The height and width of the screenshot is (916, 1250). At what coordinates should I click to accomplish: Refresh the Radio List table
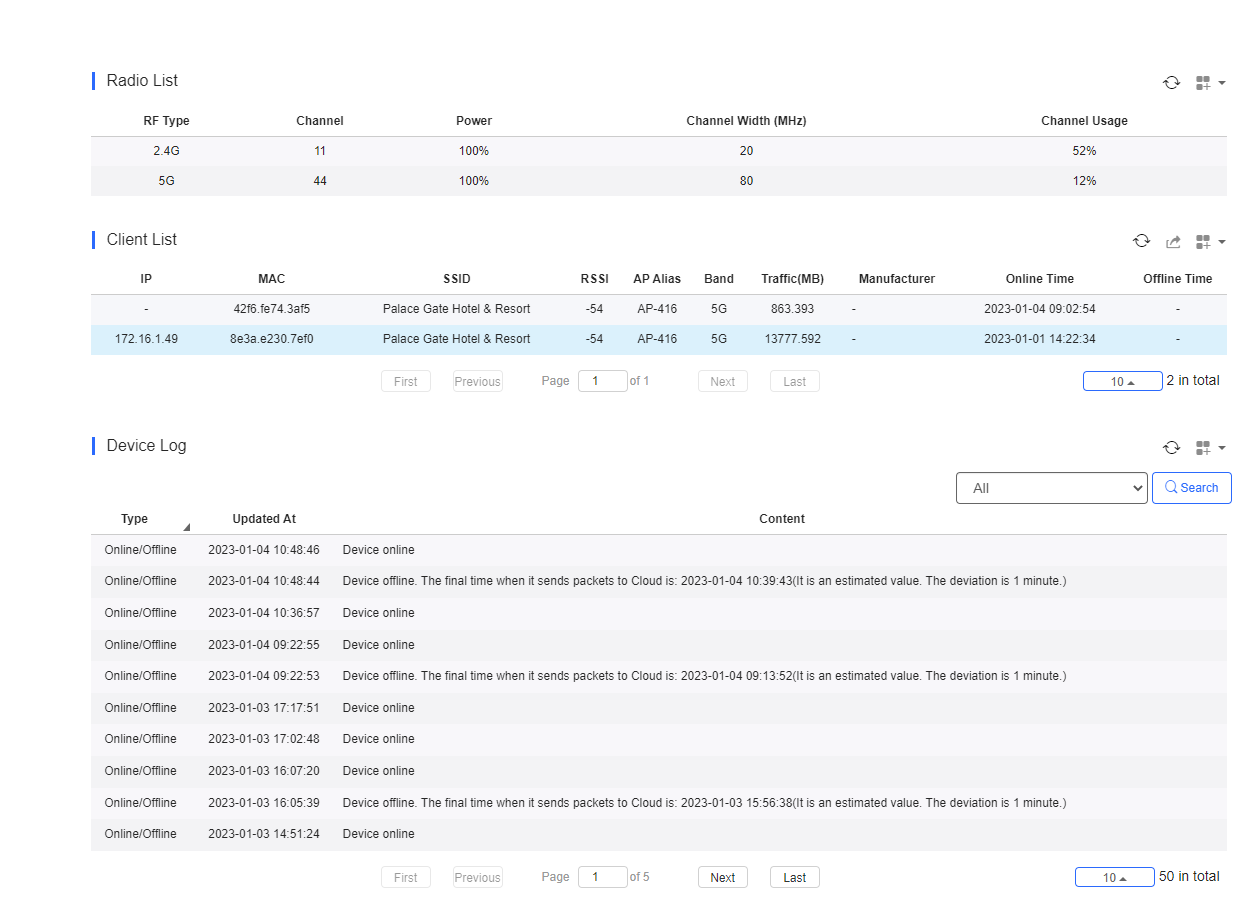coord(1171,83)
